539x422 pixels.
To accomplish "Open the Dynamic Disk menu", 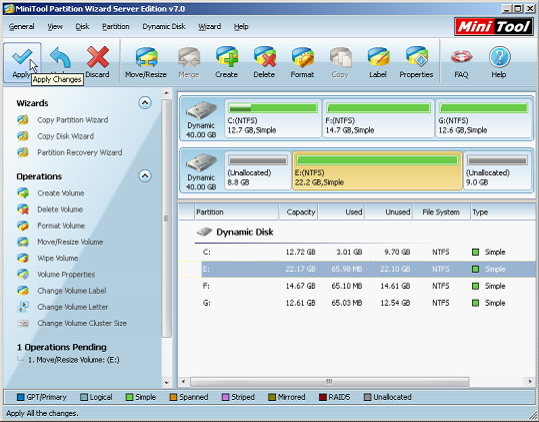I will pyautogui.click(x=164, y=26).
